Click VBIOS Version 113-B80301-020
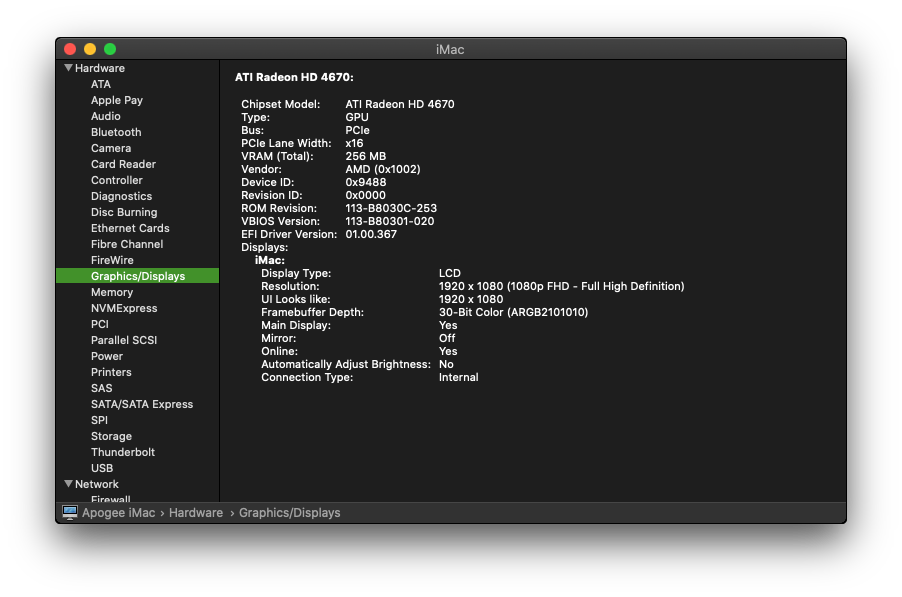 click(389, 221)
